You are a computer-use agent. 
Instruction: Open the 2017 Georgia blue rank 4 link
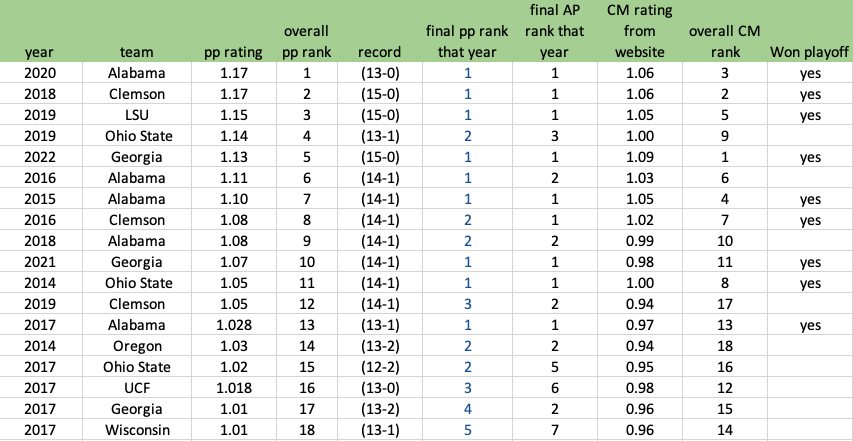pyautogui.click(x=467, y=409)
